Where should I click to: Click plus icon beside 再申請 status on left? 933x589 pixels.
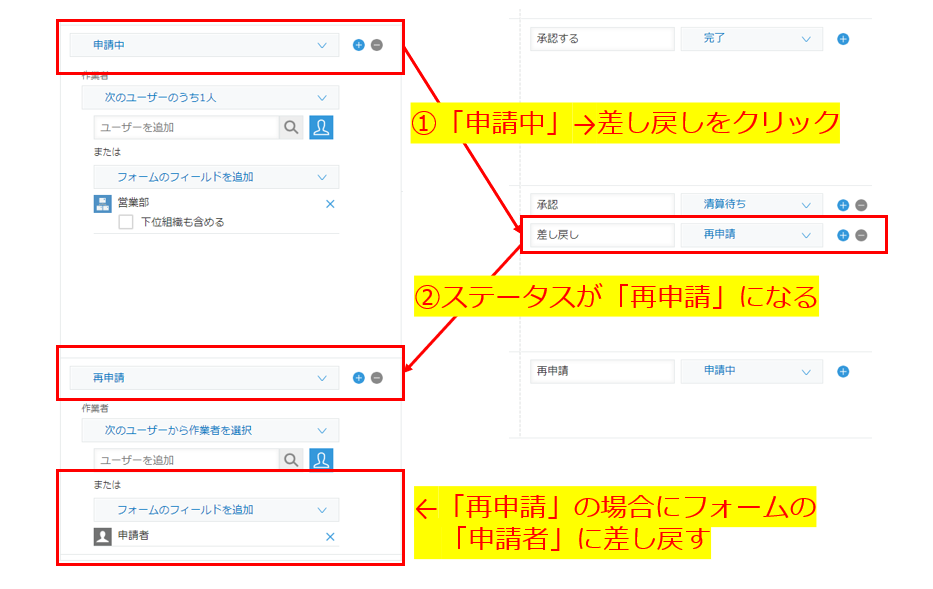[359, 378]
